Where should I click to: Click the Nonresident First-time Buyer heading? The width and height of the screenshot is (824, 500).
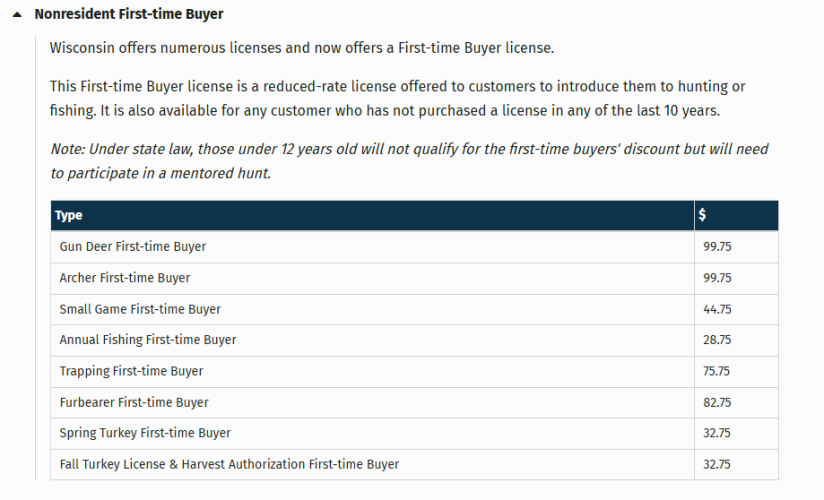click(129, 15)
